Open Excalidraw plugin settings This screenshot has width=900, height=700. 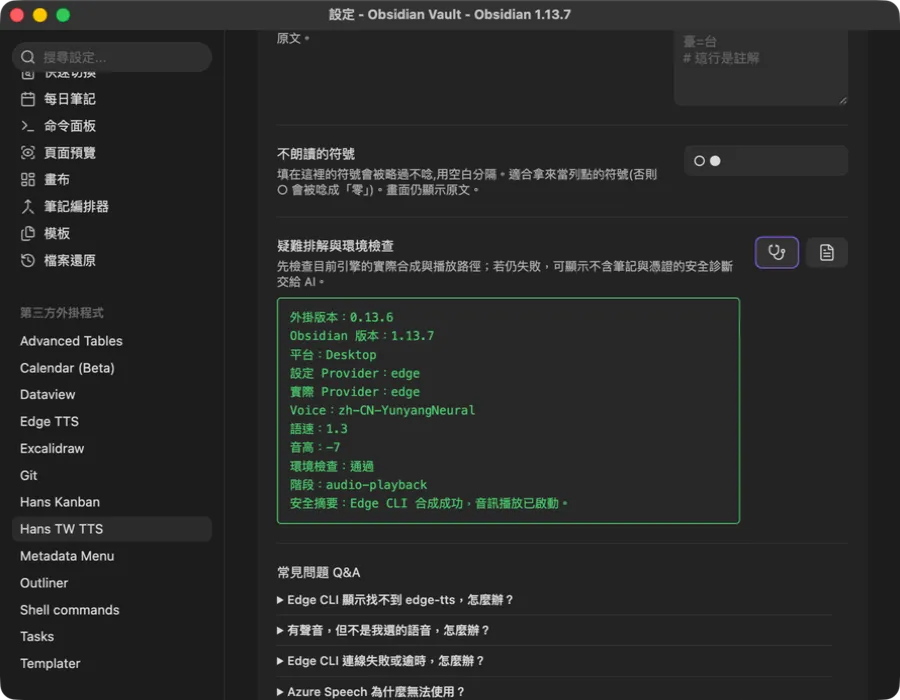tap(112, 449)
